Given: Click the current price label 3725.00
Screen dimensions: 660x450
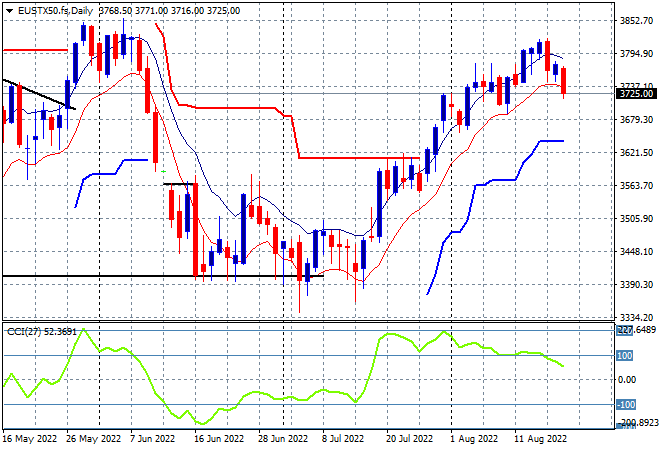Looking at the screenshot, I should coord(636,93).
